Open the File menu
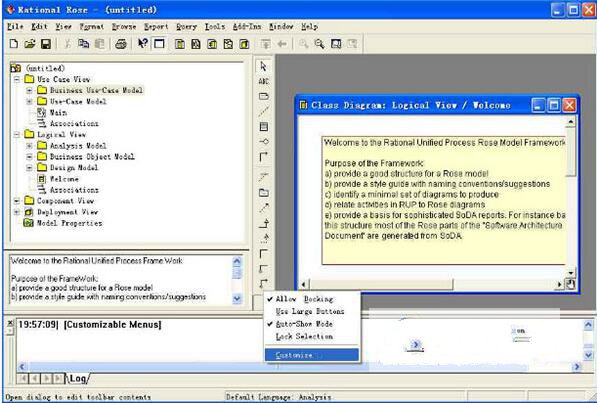Viewport: 597px width, 403px height. pos(15,26)
